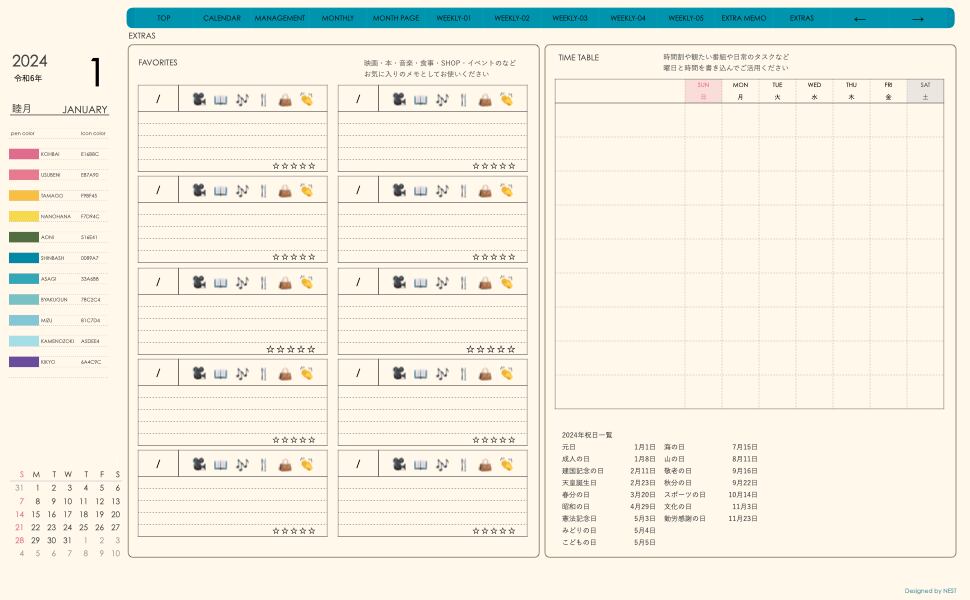Tap the movie camera icon in the first favorites card

[199, 99]
